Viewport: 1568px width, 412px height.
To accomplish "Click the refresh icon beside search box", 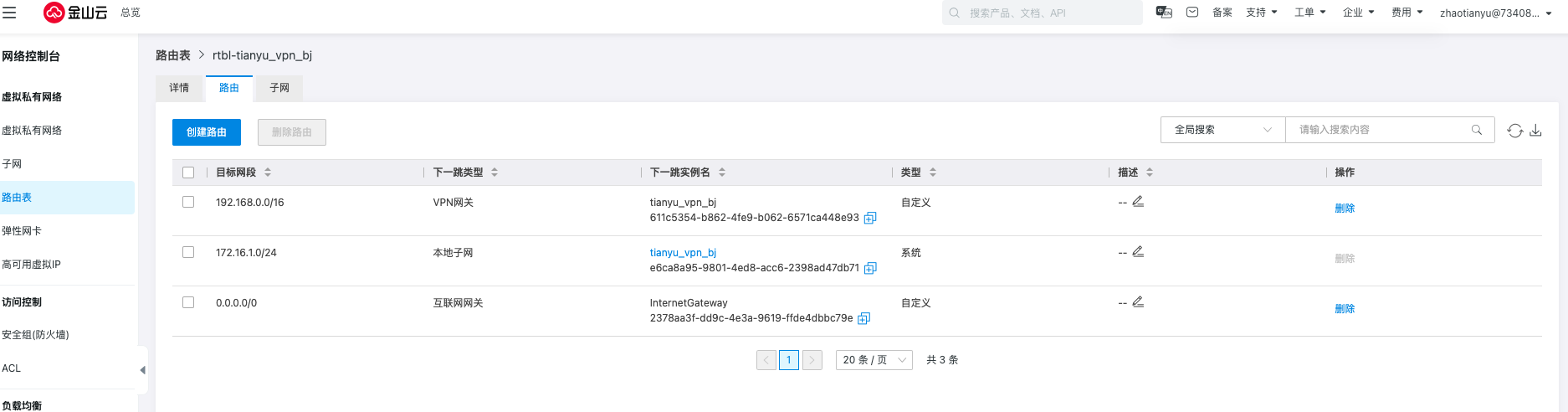I will [x=1514, y=131].
